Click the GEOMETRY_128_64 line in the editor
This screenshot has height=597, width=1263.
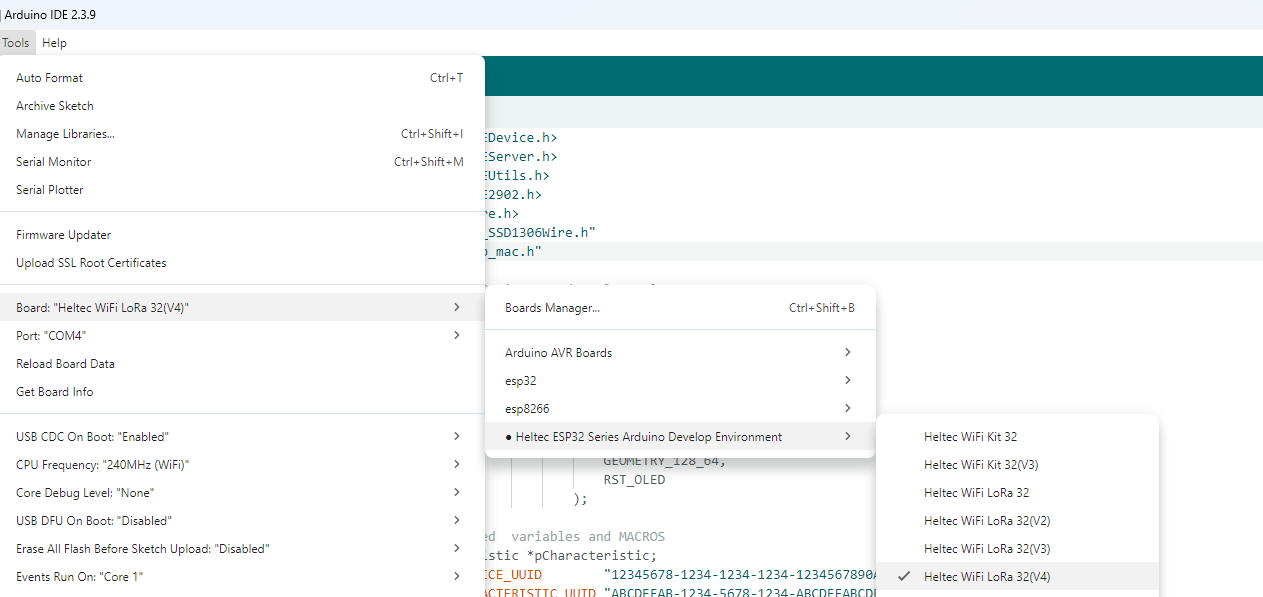click(x=664, y=461)
